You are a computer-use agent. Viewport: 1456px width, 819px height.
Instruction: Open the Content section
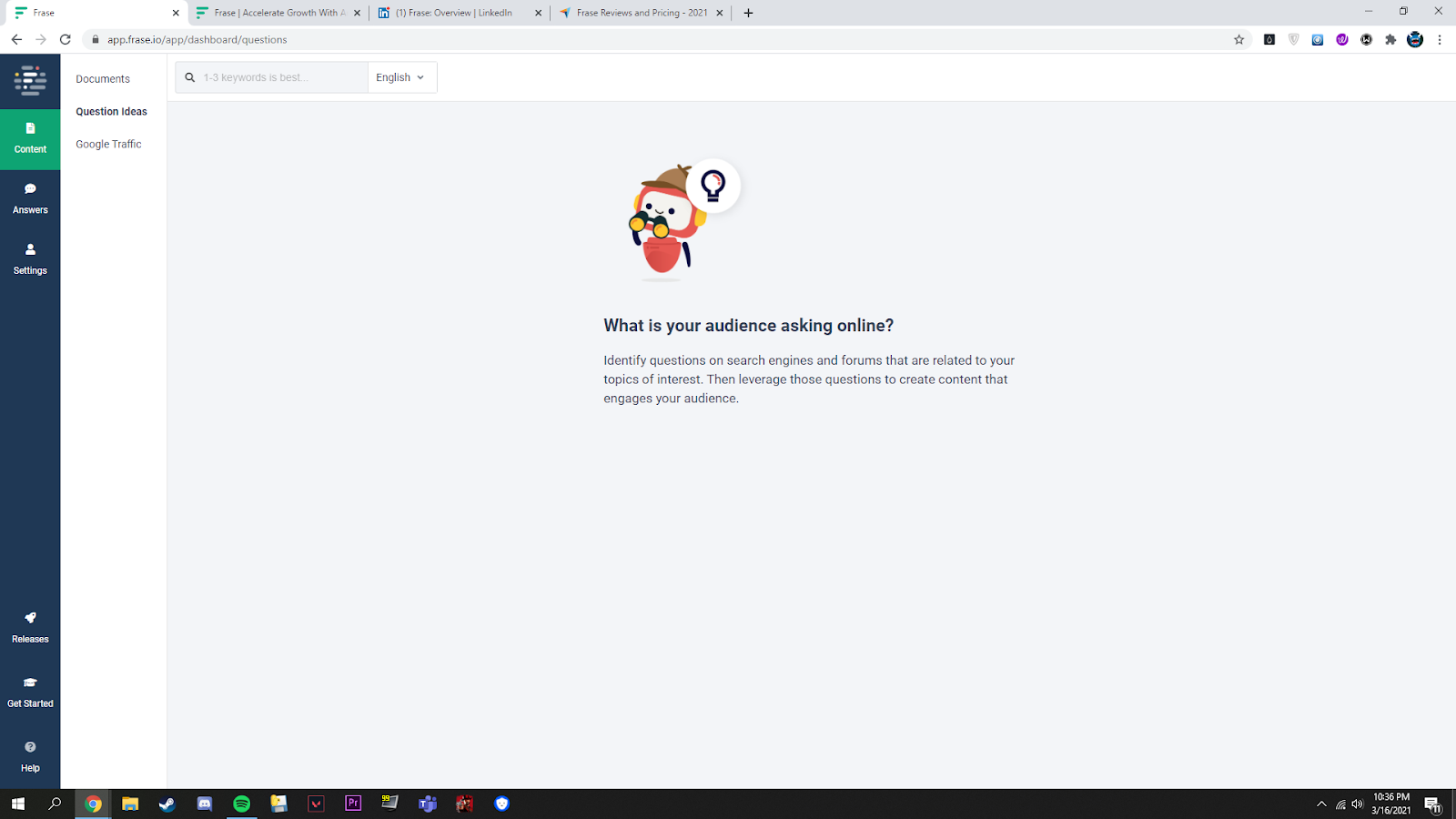pos(30,138)
